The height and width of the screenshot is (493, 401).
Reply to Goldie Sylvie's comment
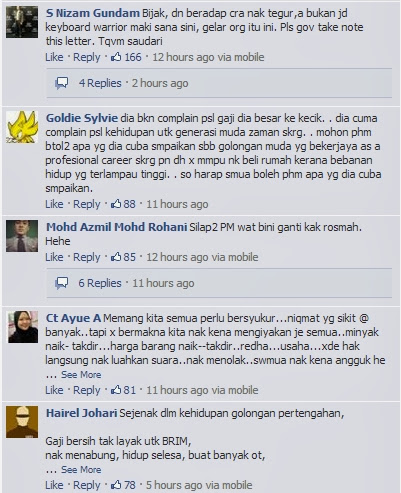[x=87, y=204]
